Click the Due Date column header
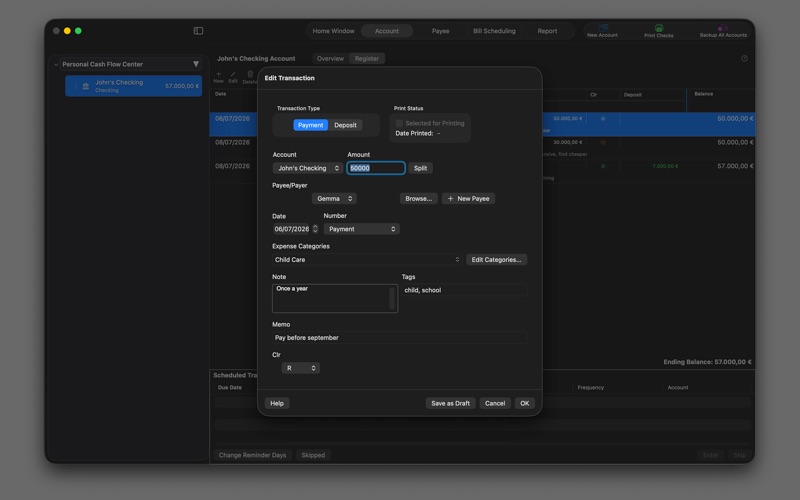800x500 pixels. click(x=230, y=387)
